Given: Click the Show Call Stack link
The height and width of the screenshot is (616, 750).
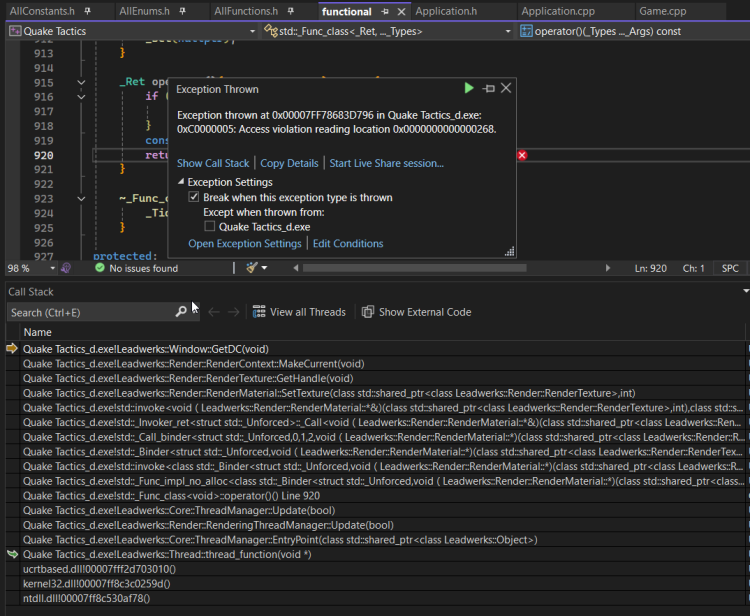Looking at the screenshot, I should (213, 163).
